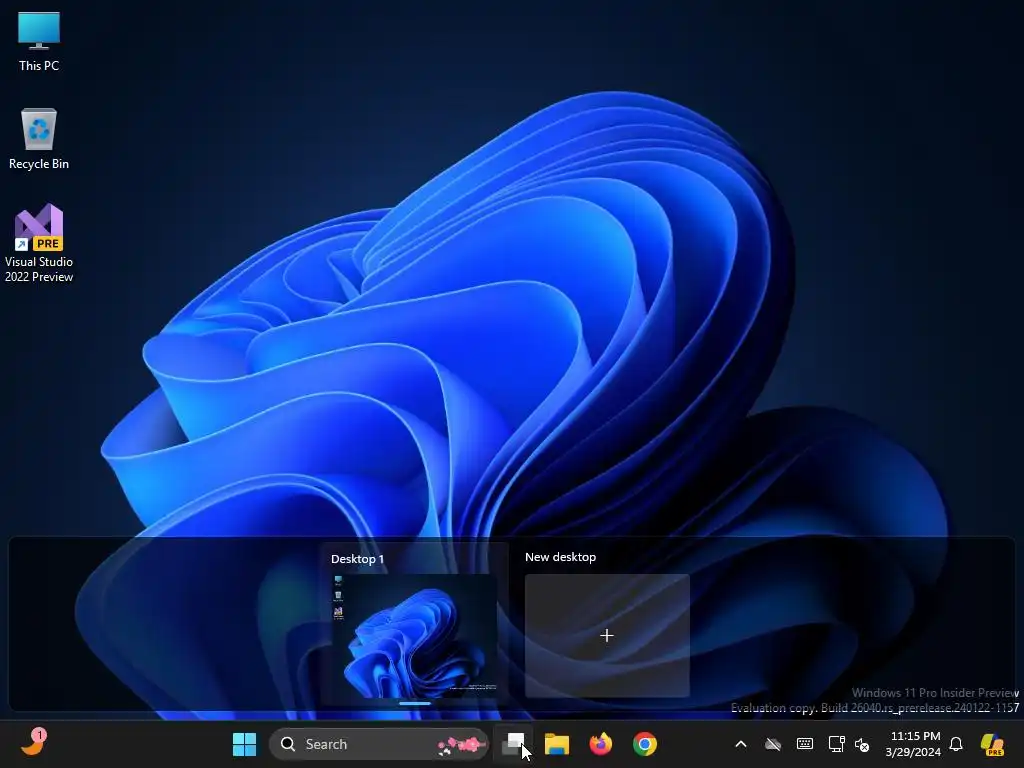The height and width of the screenshot is (768, 1024).
Task: Open the Windows Start menu
Action: pyautogui.click(x=244, y=744)
